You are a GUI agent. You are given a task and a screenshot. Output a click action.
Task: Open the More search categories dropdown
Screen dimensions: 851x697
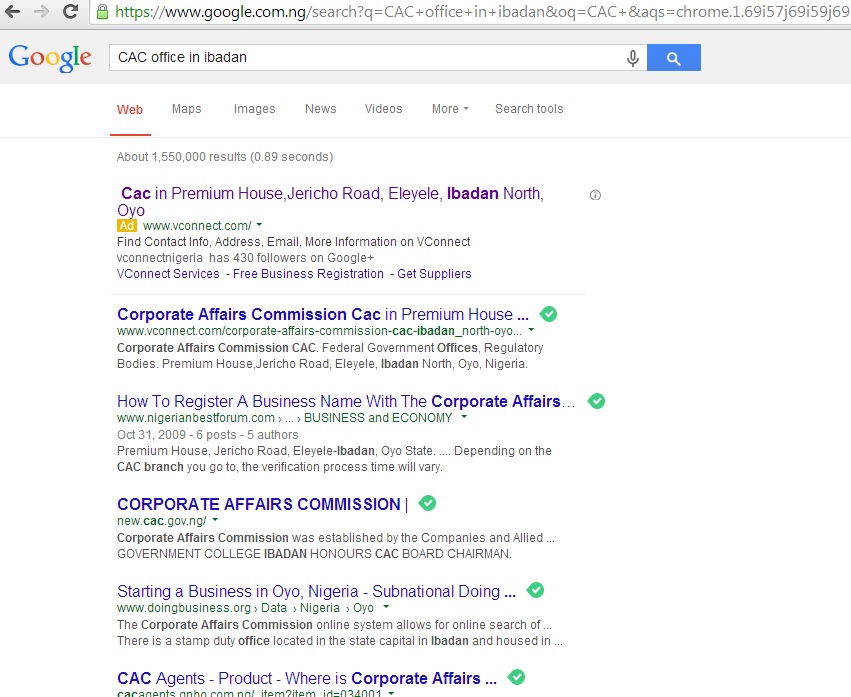pos(450,109)
